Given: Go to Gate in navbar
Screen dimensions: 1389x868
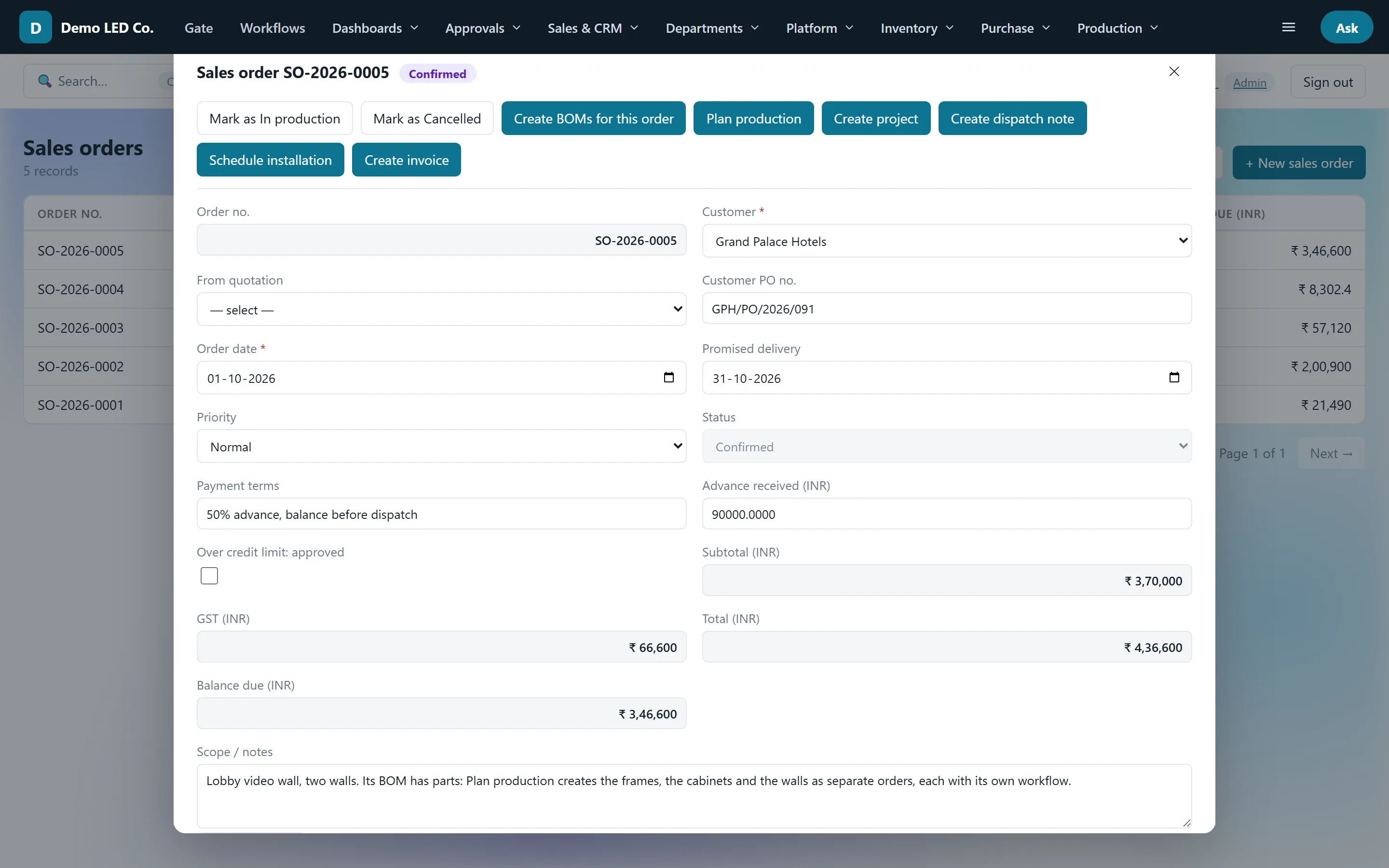Looking at the screenshot, I should click(199, 27).
